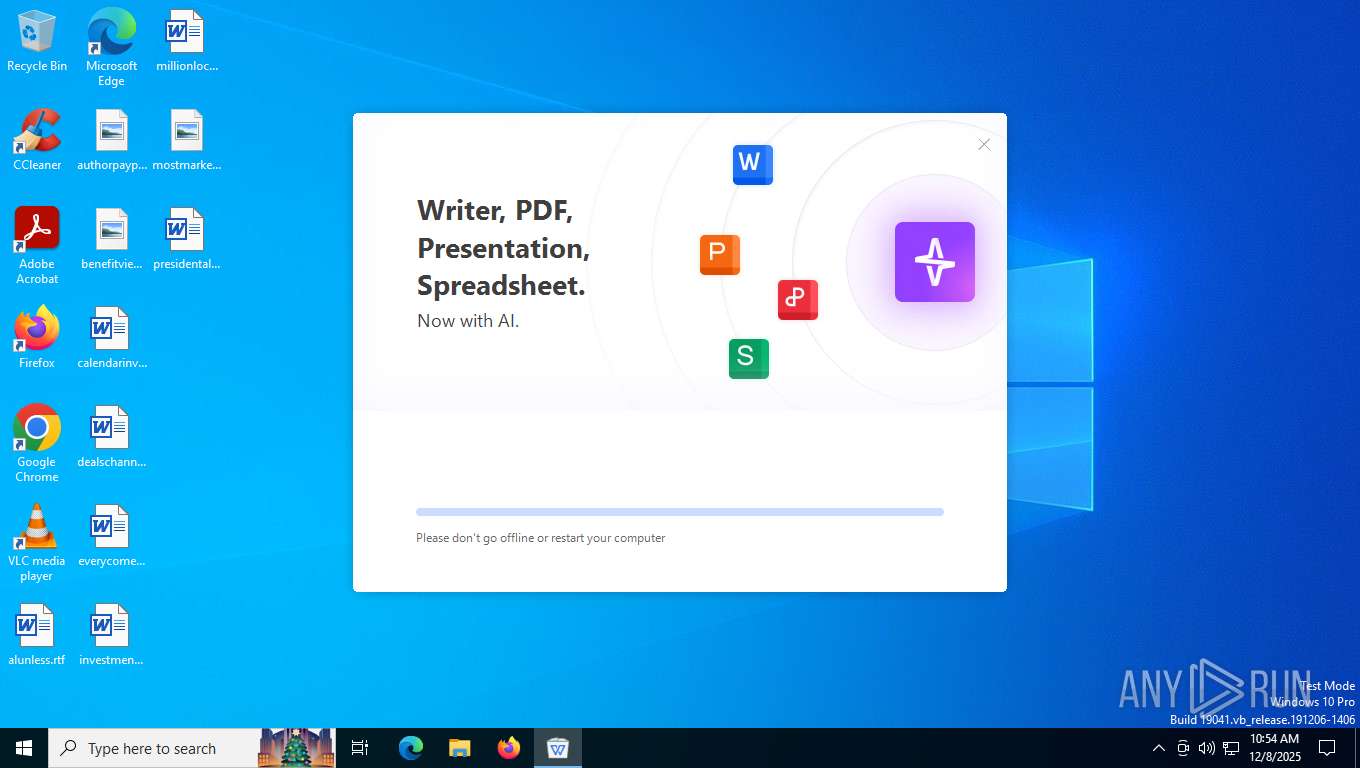Click the "Please don't go offline" message

tap(541, 538)
